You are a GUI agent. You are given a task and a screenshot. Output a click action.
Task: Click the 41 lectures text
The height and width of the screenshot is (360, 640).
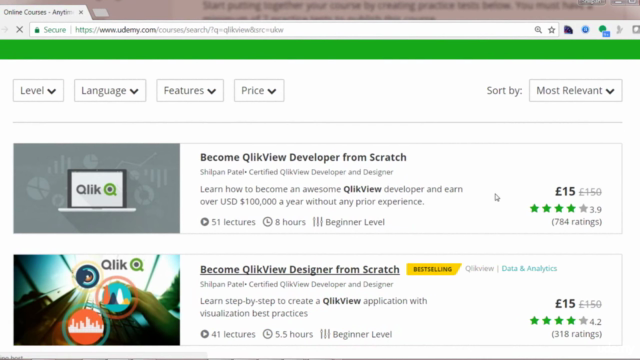pos(233,334)
